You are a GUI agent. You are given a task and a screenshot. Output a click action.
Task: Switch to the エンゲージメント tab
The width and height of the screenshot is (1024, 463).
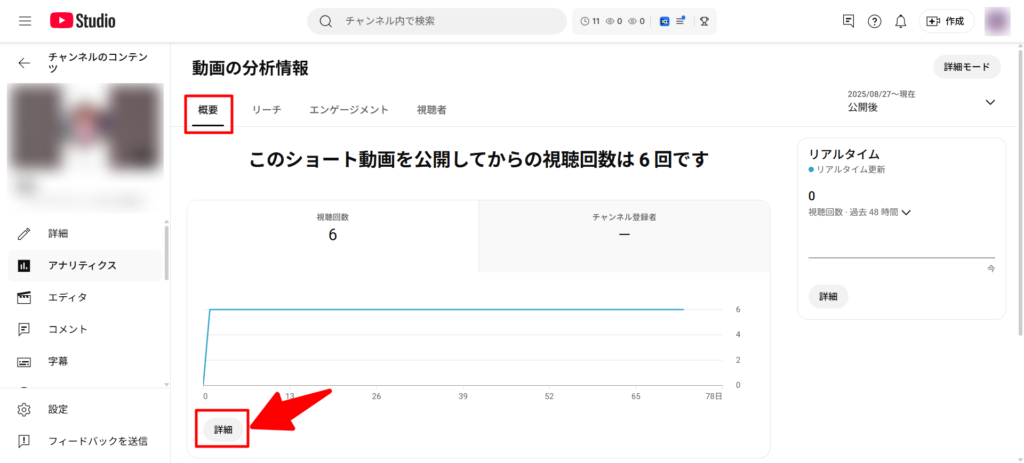[x=348, y=109]
